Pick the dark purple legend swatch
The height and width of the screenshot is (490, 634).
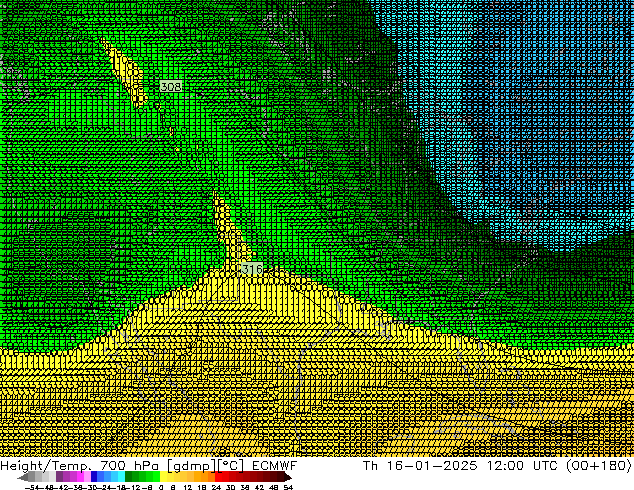coord(59,477)
